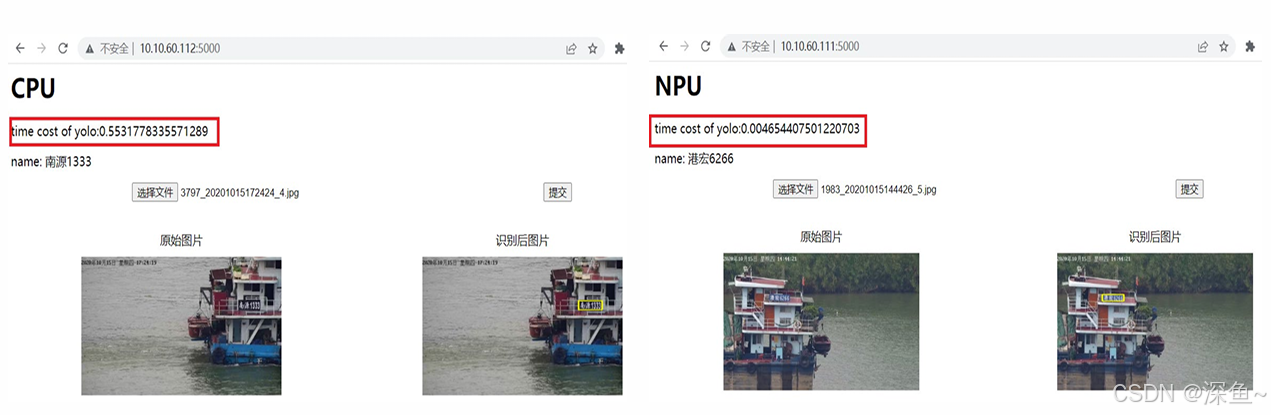This screenshot has height=415, width=1271.
Task: Click 不安全 label in NPU address bar
Action: tap(756, 47)
